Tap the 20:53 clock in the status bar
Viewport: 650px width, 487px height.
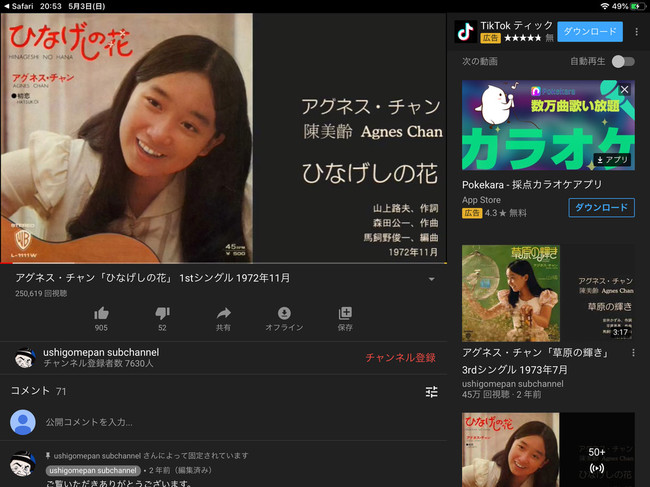point(51,6)
